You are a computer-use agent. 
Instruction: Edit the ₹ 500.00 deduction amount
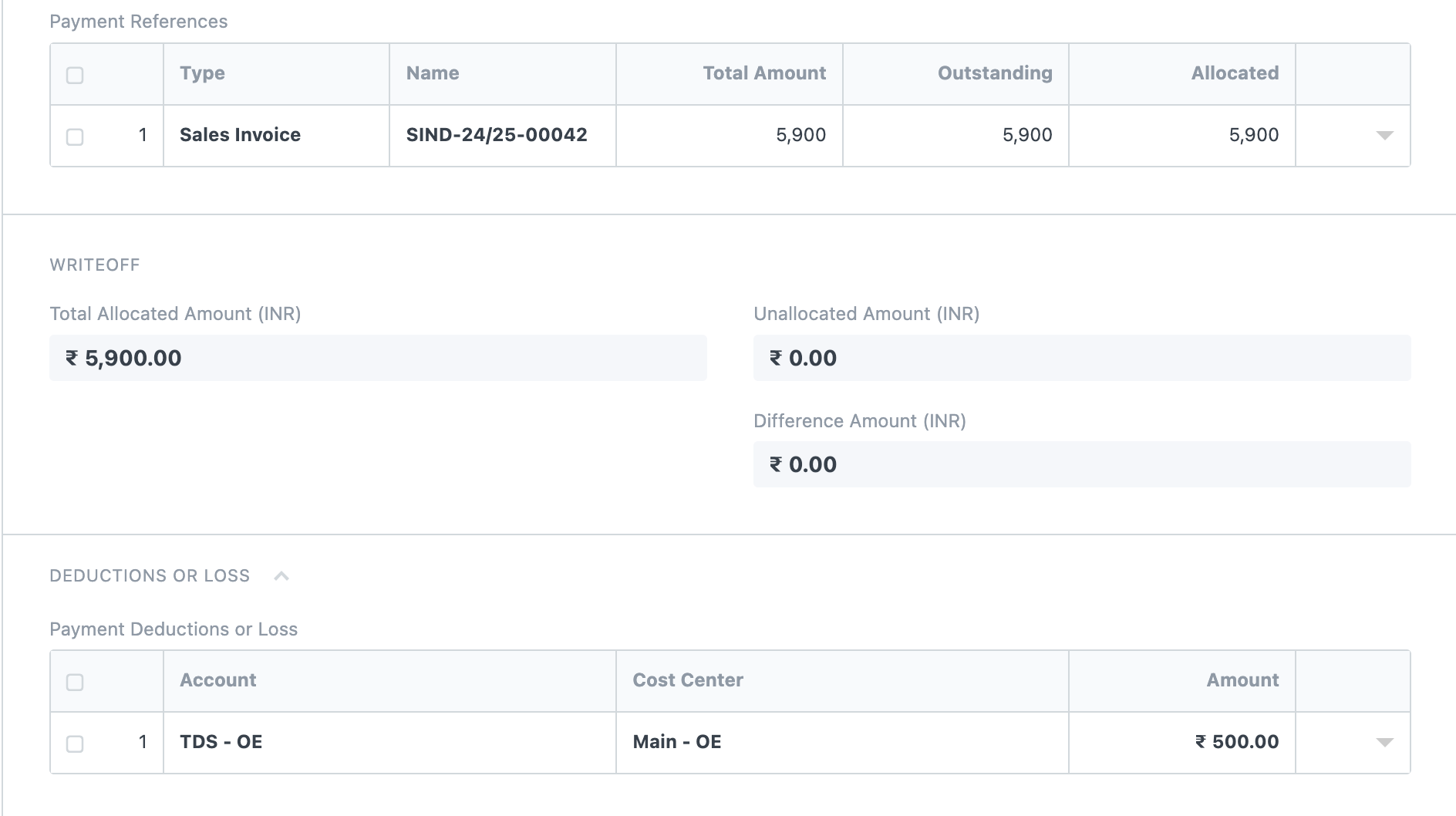coord(1181,742)
